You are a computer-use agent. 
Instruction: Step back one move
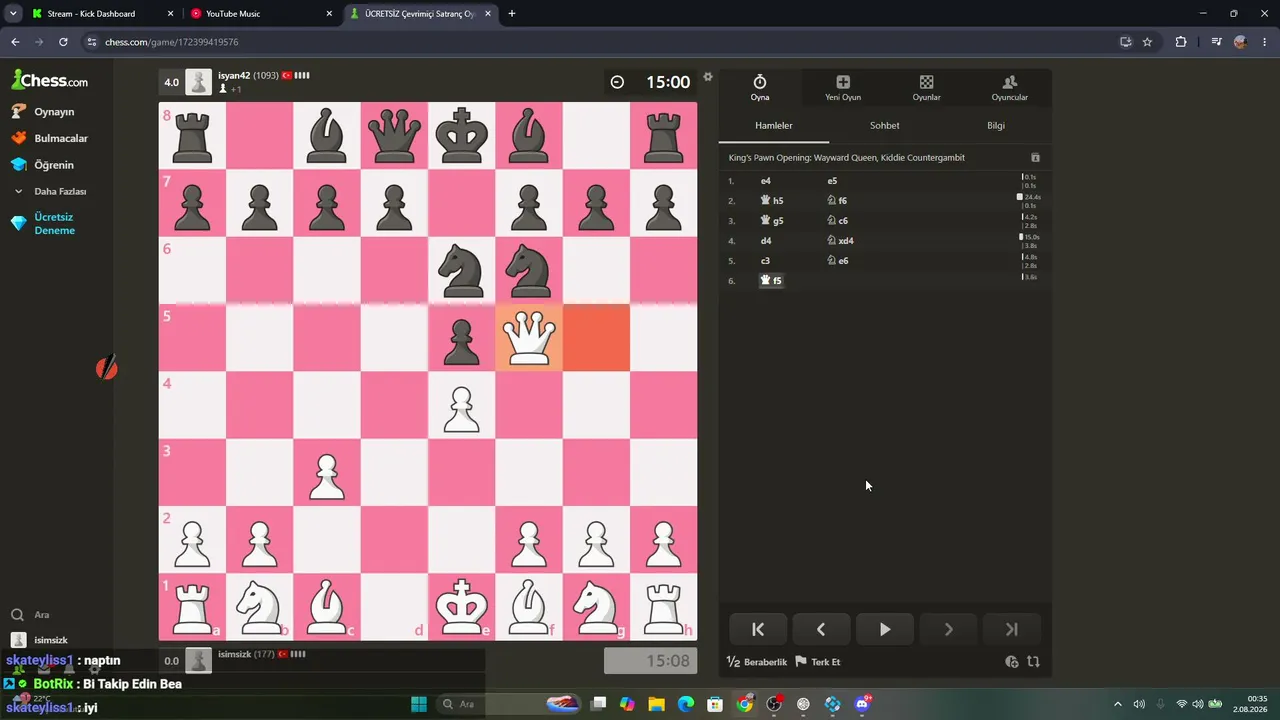tap(821, 629)
